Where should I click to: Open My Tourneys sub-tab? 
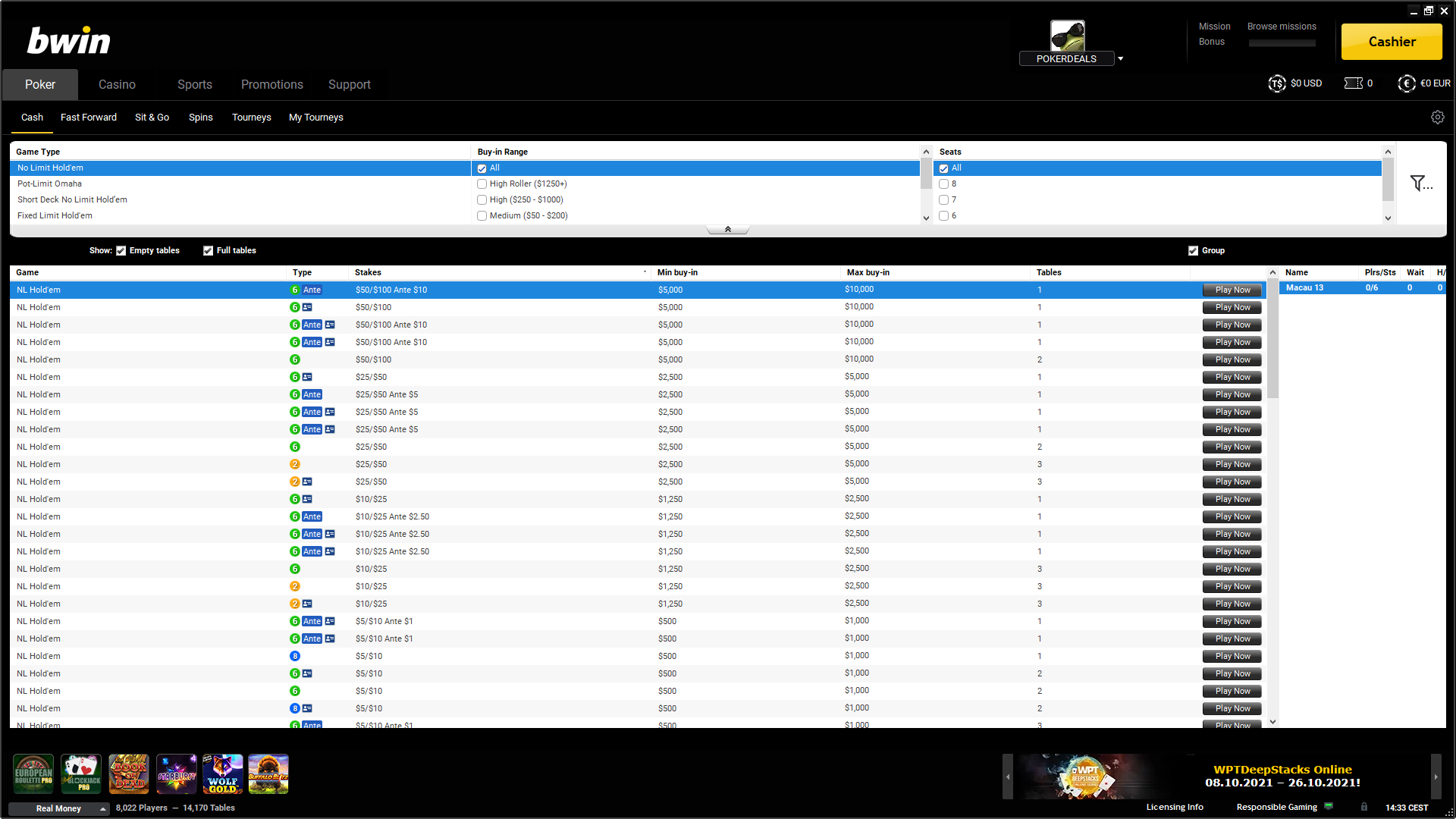316,117
